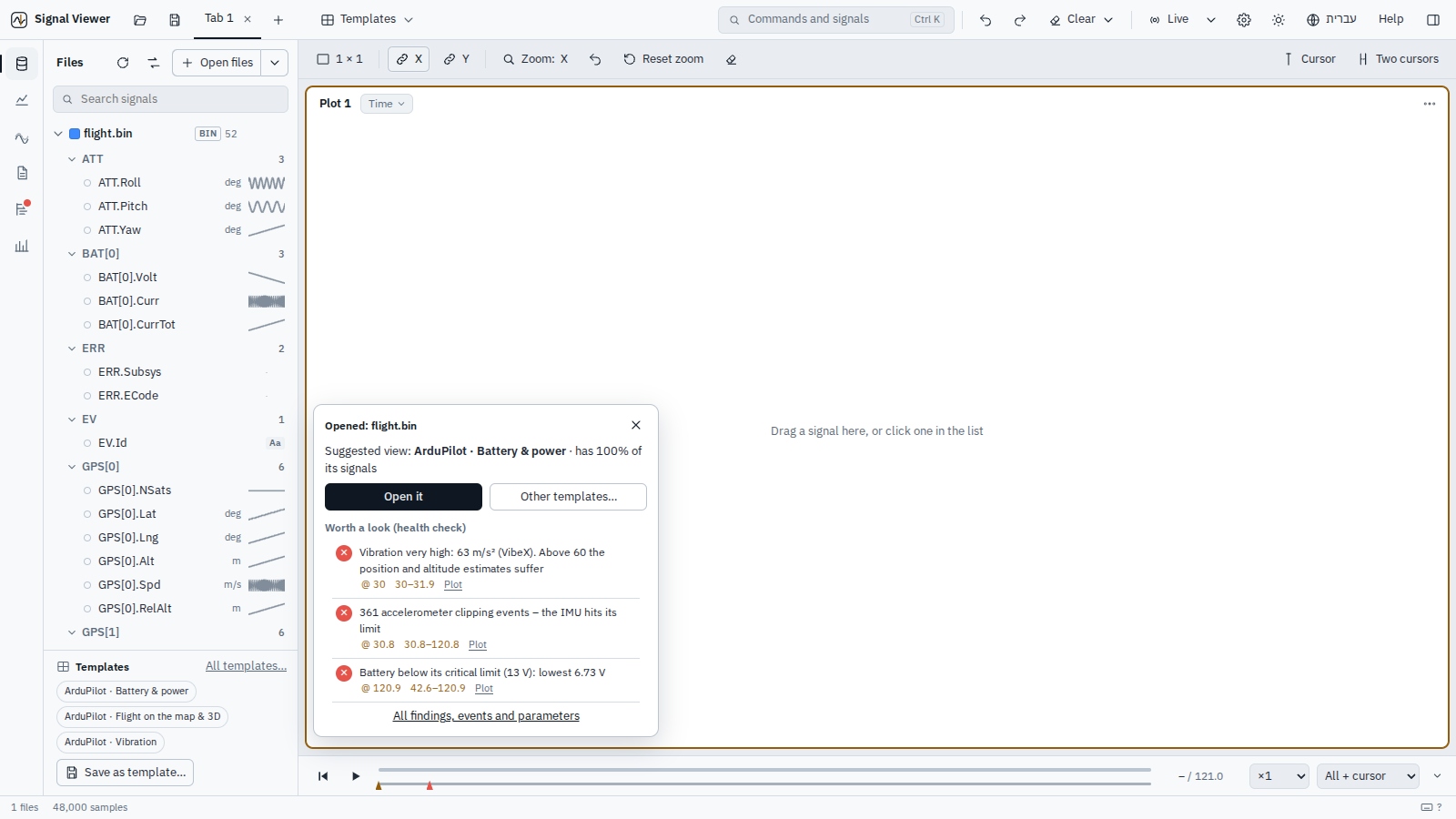This screenshot has width=1456, height=819.
Task: Jump to start of playback
Action: 323,776
